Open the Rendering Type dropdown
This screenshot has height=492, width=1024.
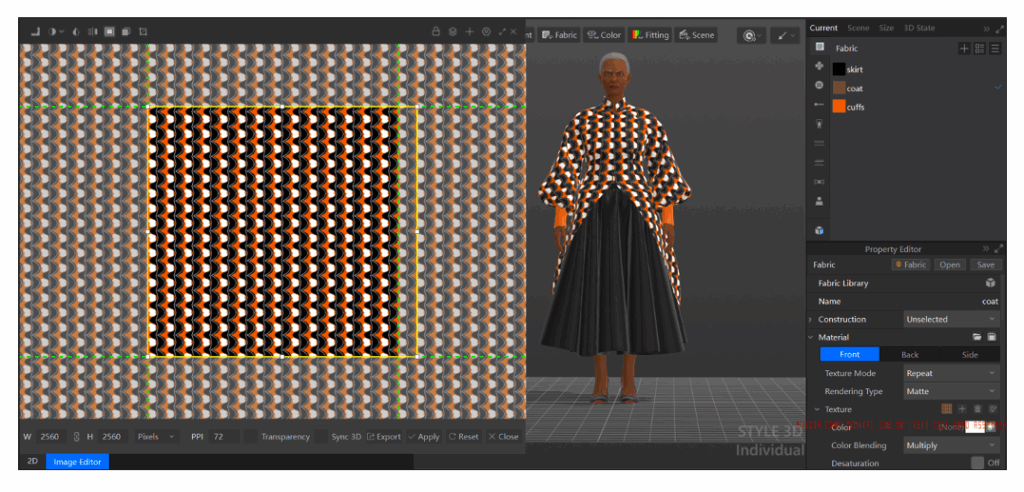[x=952, y=391]
